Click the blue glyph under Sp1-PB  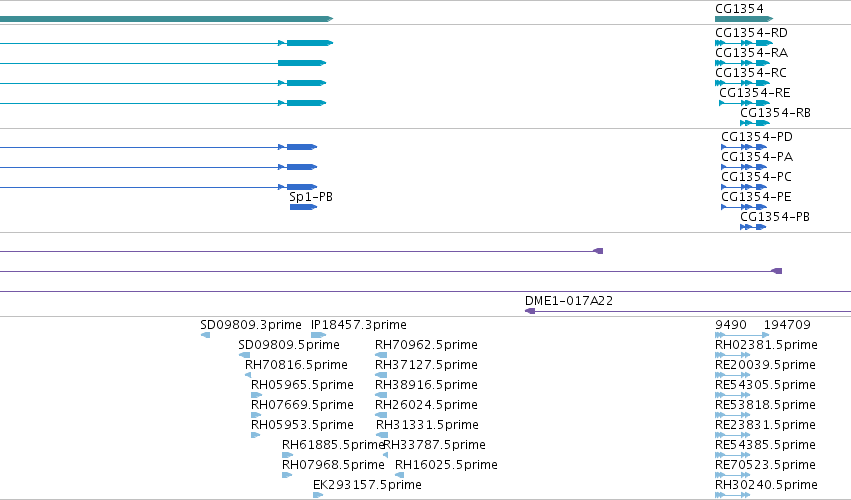pos(303,207)
